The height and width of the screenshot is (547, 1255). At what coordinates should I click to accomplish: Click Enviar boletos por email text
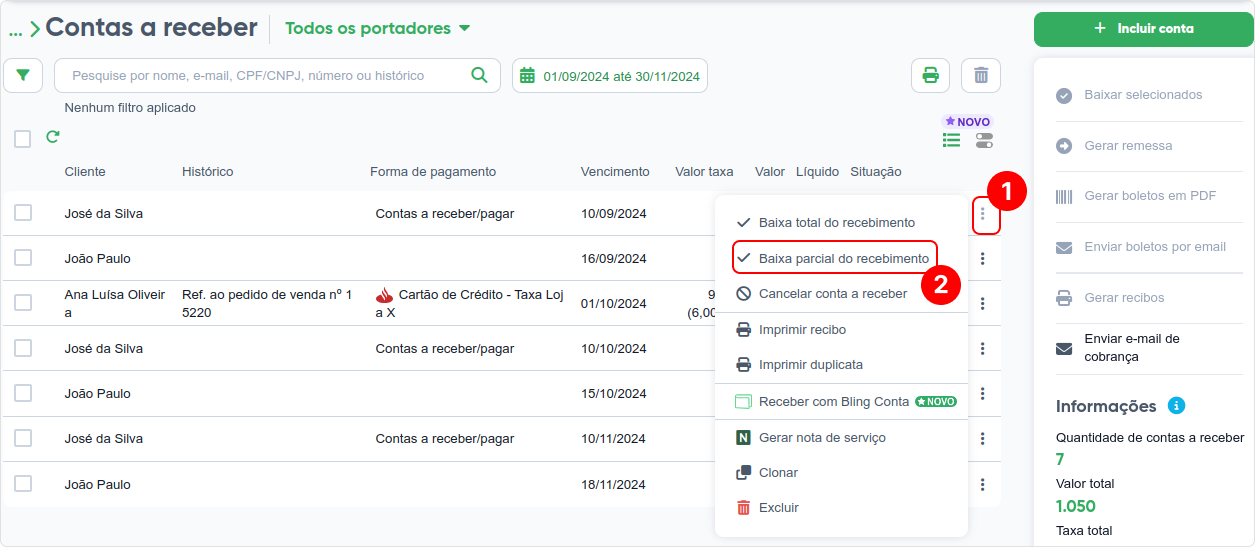point(1155,247)
